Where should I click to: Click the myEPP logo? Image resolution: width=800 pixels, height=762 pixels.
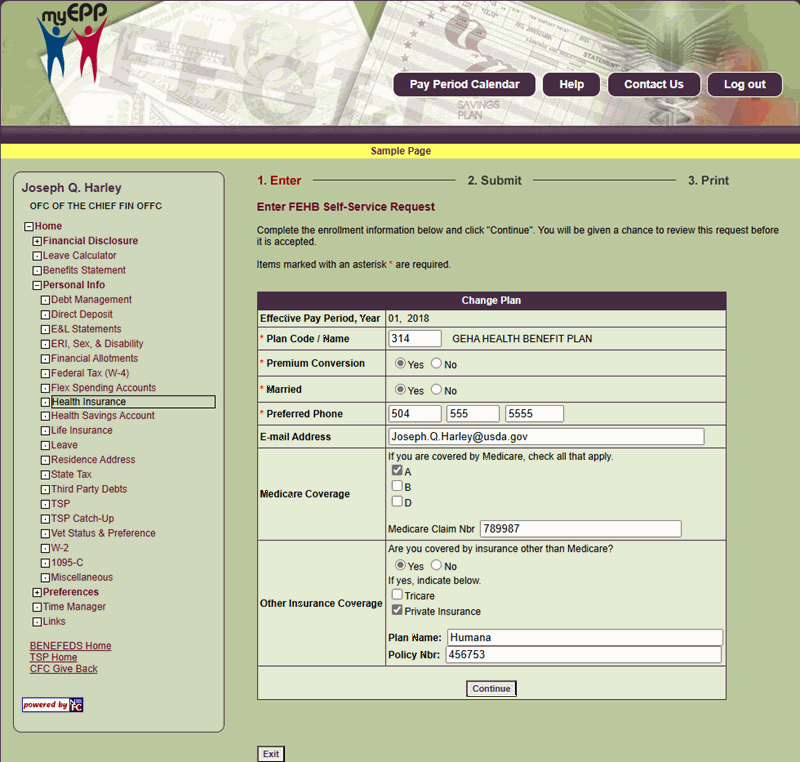[72, 43]
